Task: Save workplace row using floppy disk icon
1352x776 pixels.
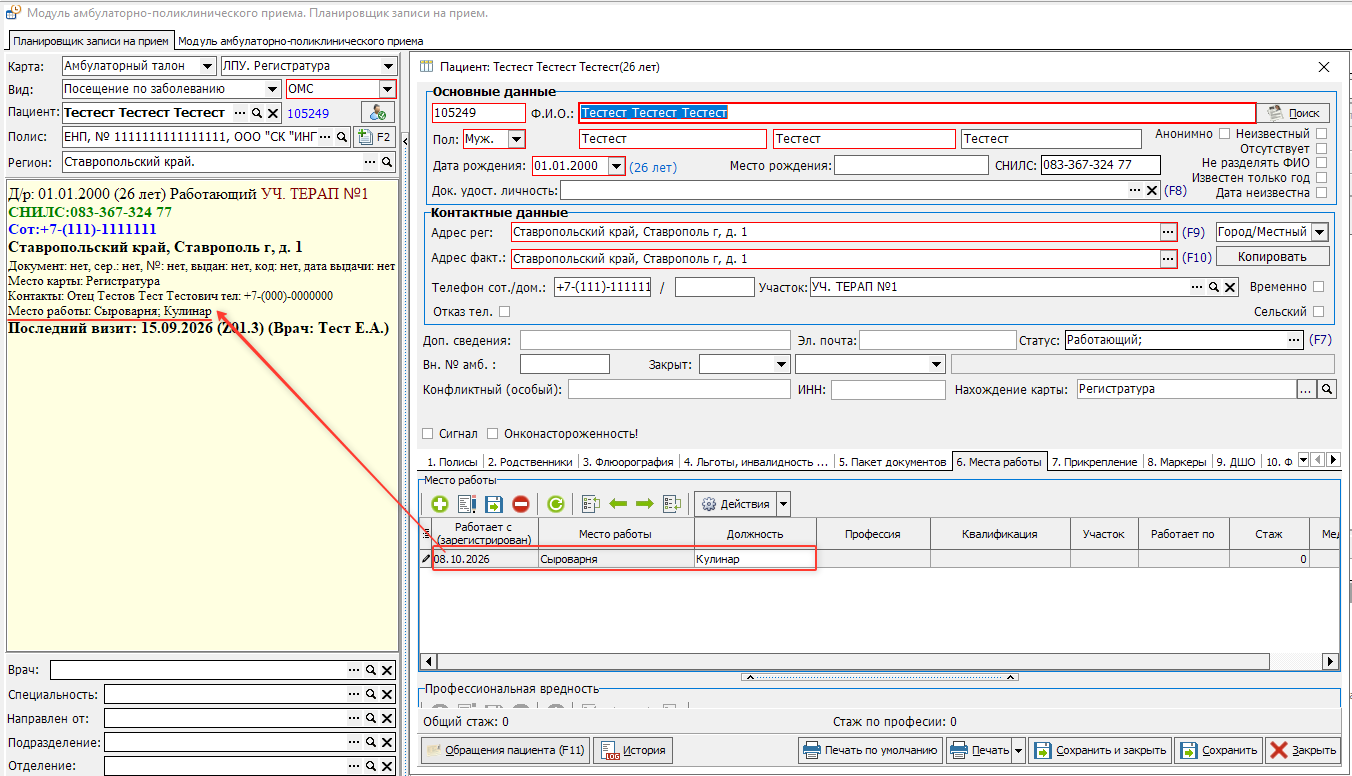Action: click(494, 504)
